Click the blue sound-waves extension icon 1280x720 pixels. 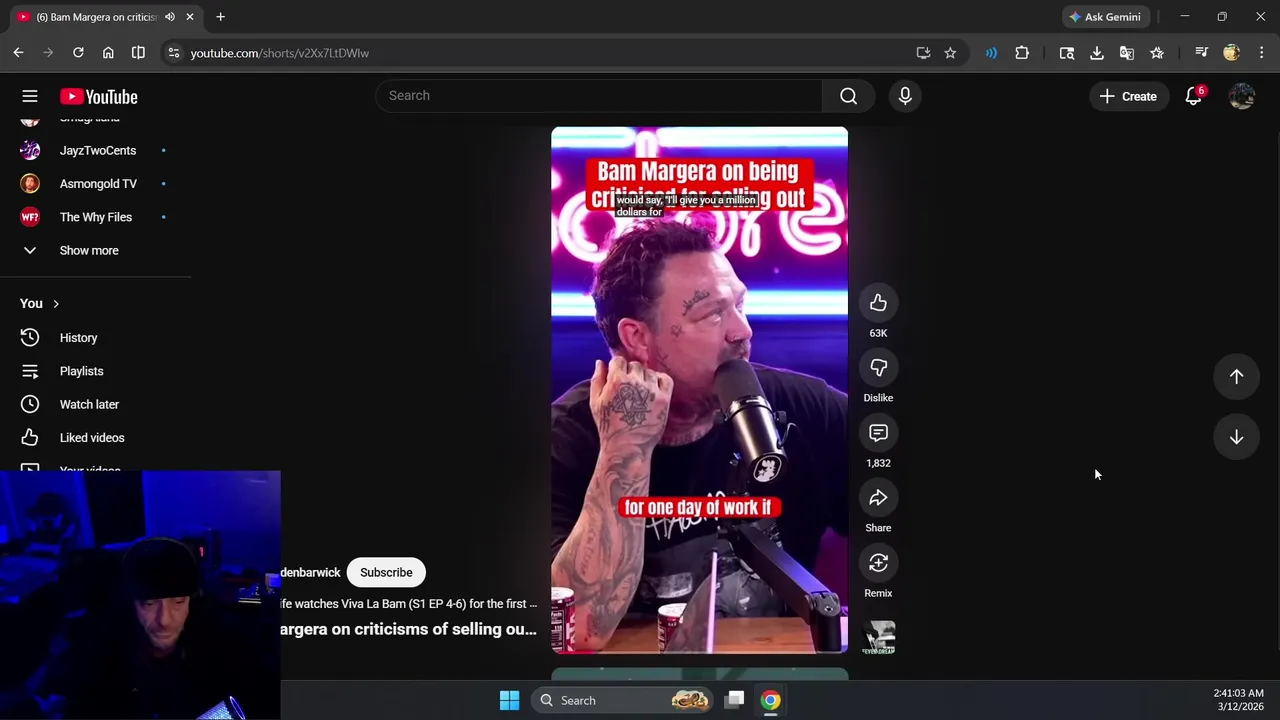[x=991, y=53]
